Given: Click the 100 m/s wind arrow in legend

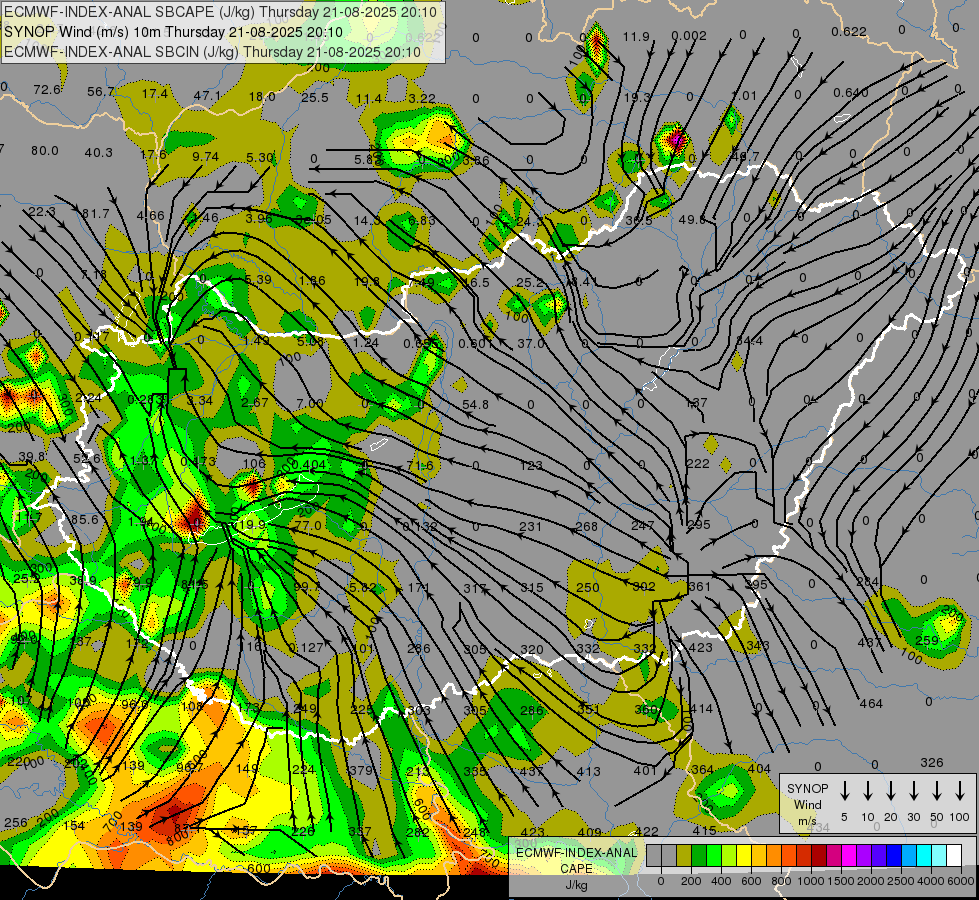Looking at the screenshot, I should pos(960,791).
